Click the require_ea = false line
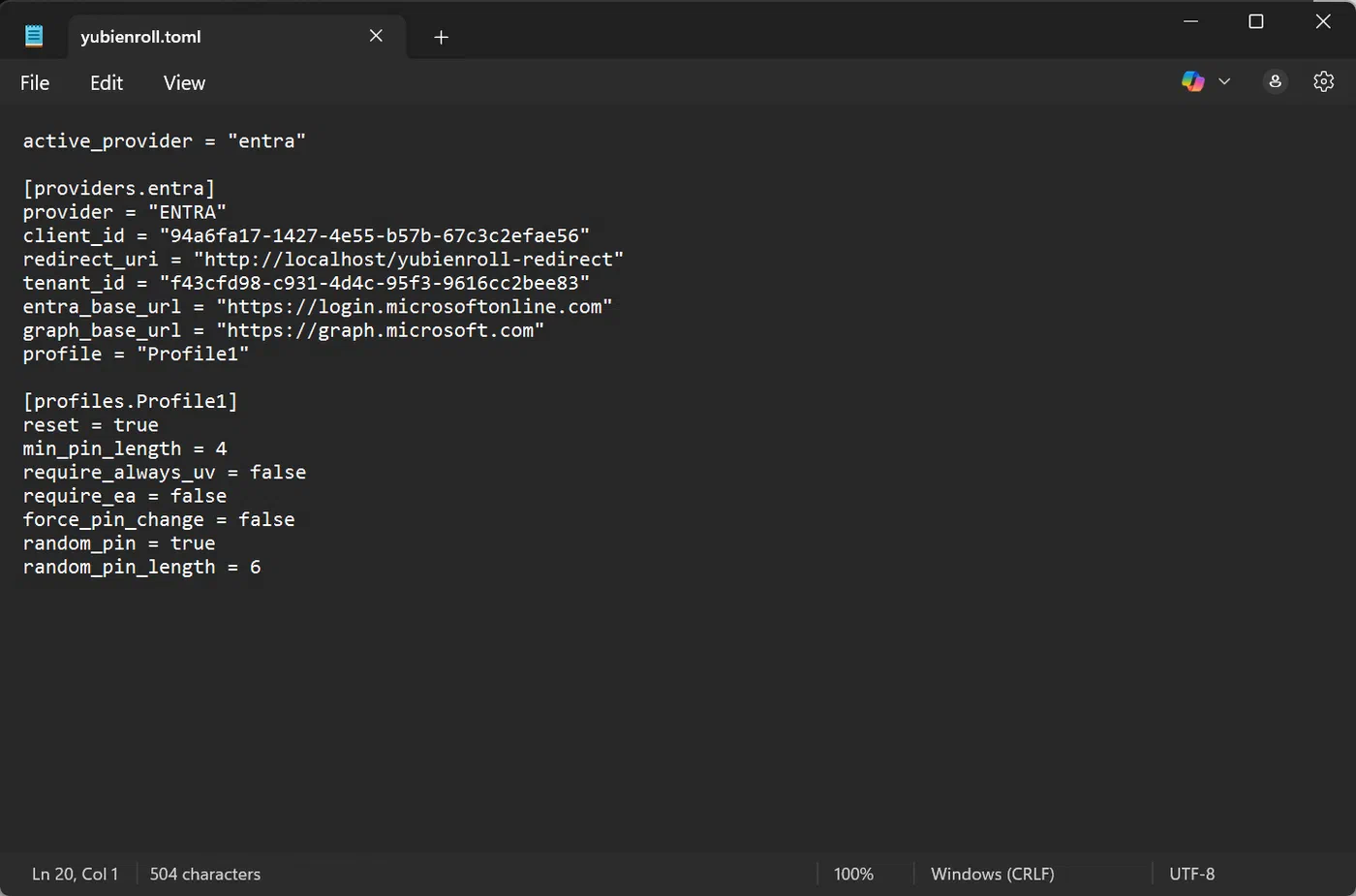 pos(125,496)
